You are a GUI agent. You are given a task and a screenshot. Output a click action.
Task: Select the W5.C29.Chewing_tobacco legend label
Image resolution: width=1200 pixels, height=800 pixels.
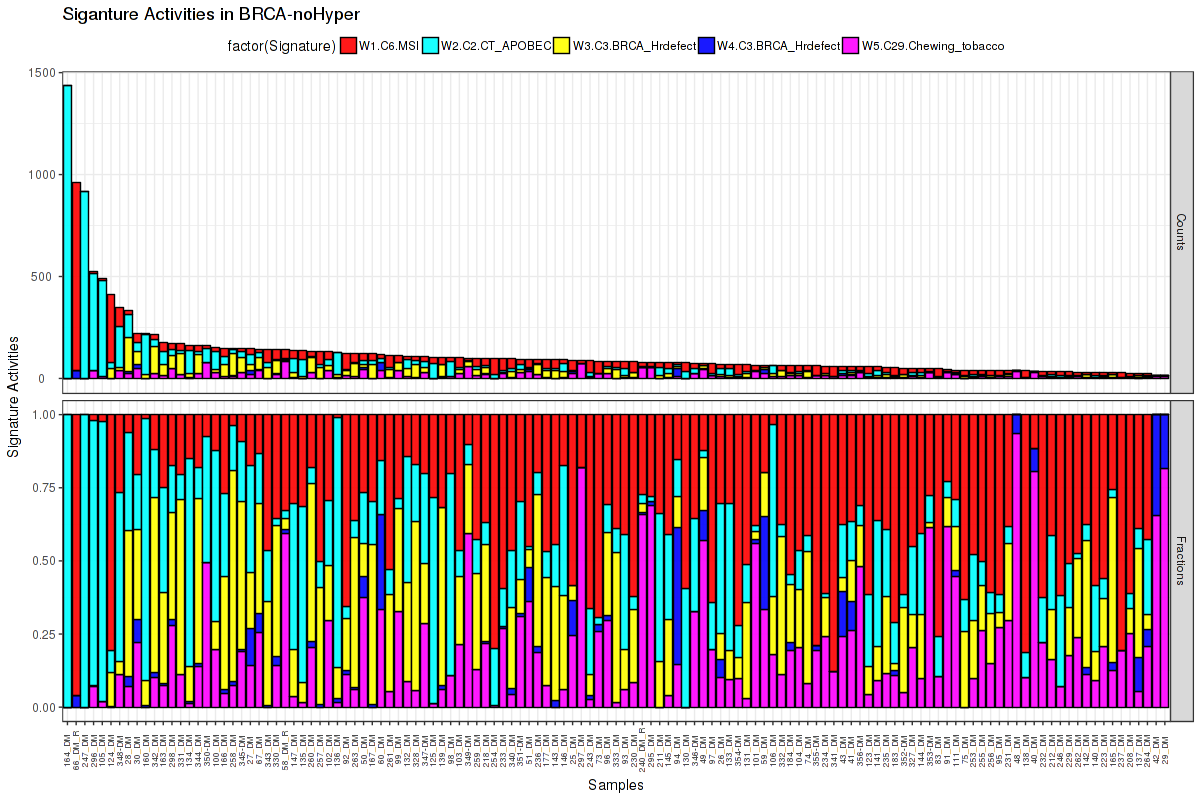coord(932,46)
